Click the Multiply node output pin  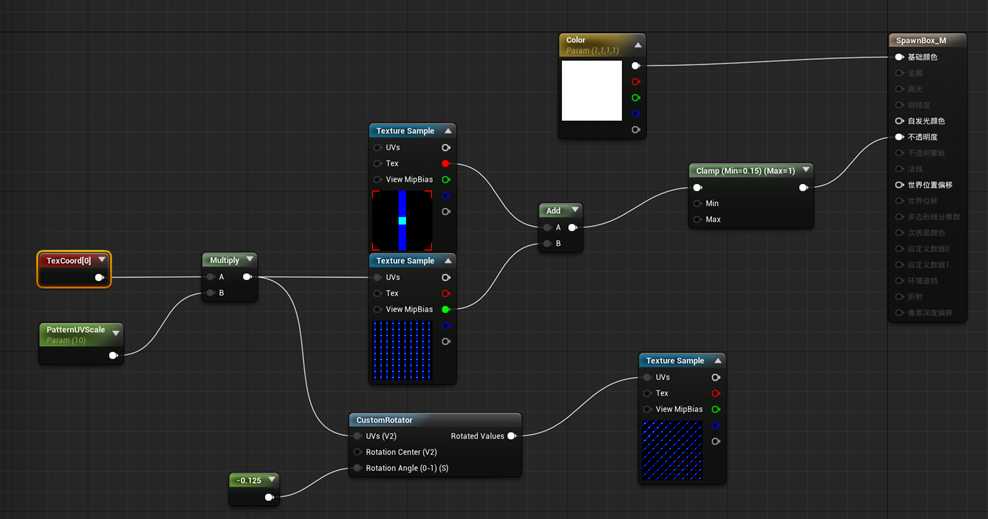coord(247,277)
